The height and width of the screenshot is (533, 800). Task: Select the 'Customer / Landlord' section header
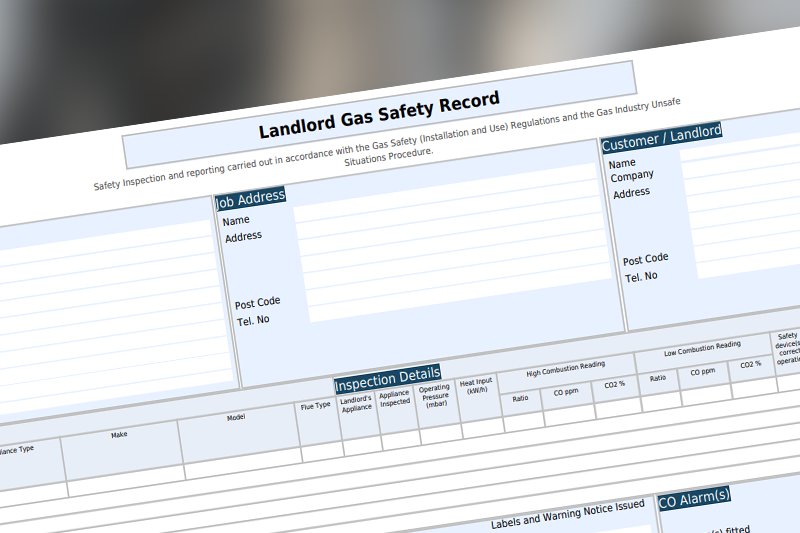[x=661, y=138]
